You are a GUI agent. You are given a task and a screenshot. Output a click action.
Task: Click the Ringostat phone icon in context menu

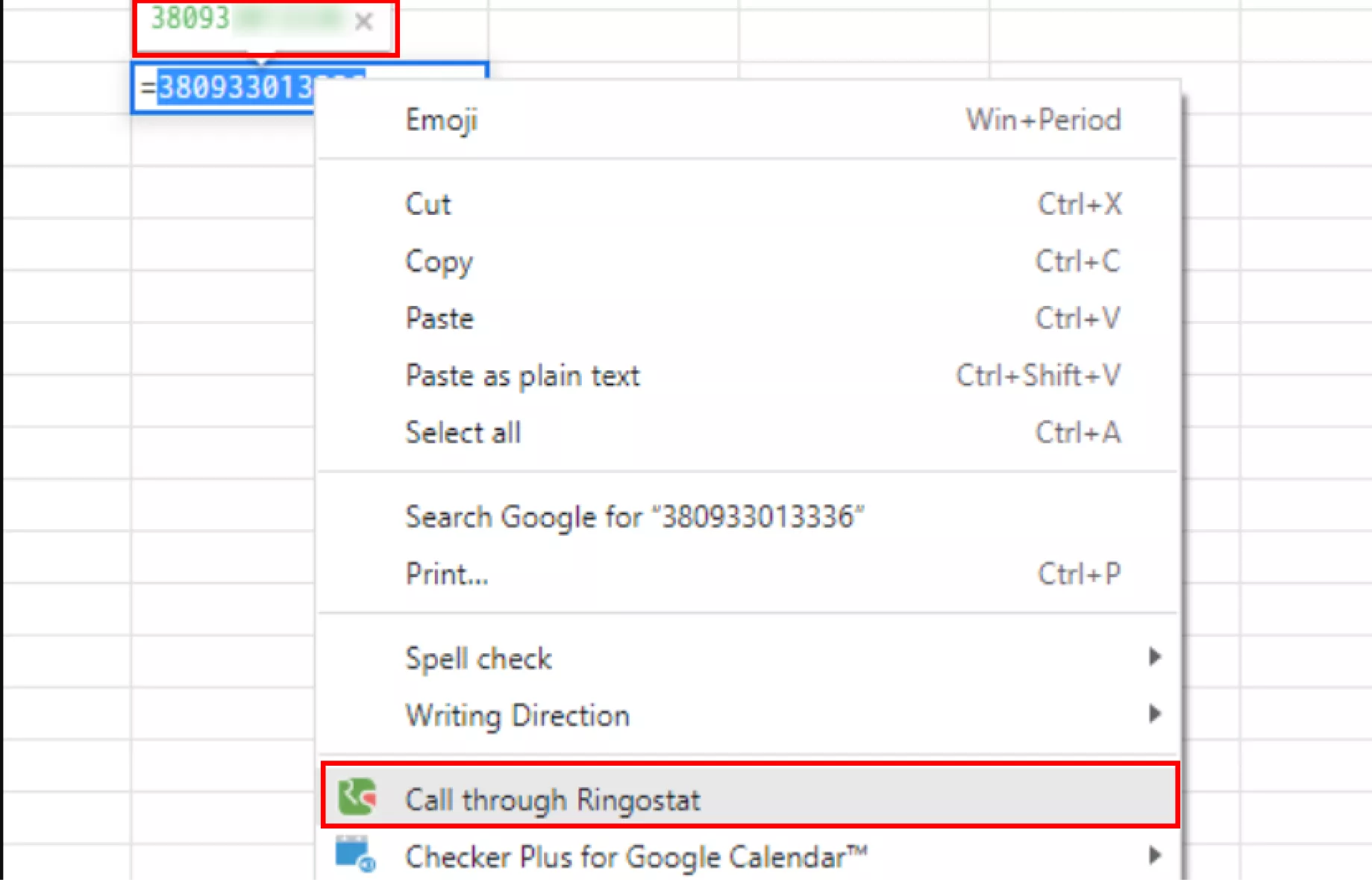(357, 797)
